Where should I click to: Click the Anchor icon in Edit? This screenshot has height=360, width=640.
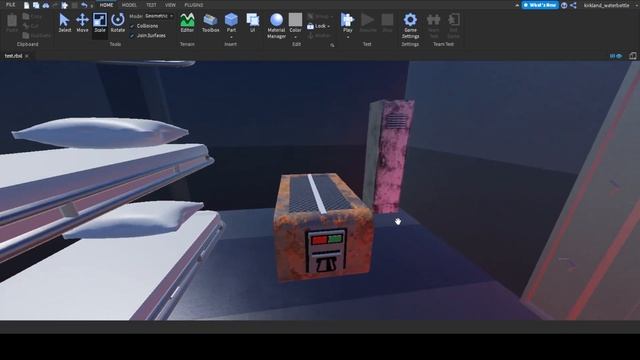tap(311, 36)
